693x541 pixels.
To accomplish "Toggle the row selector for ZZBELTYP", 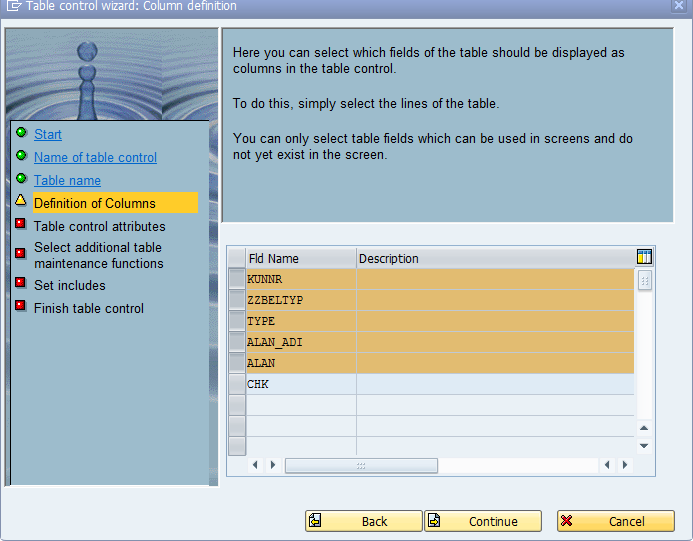I will [237, 300].
